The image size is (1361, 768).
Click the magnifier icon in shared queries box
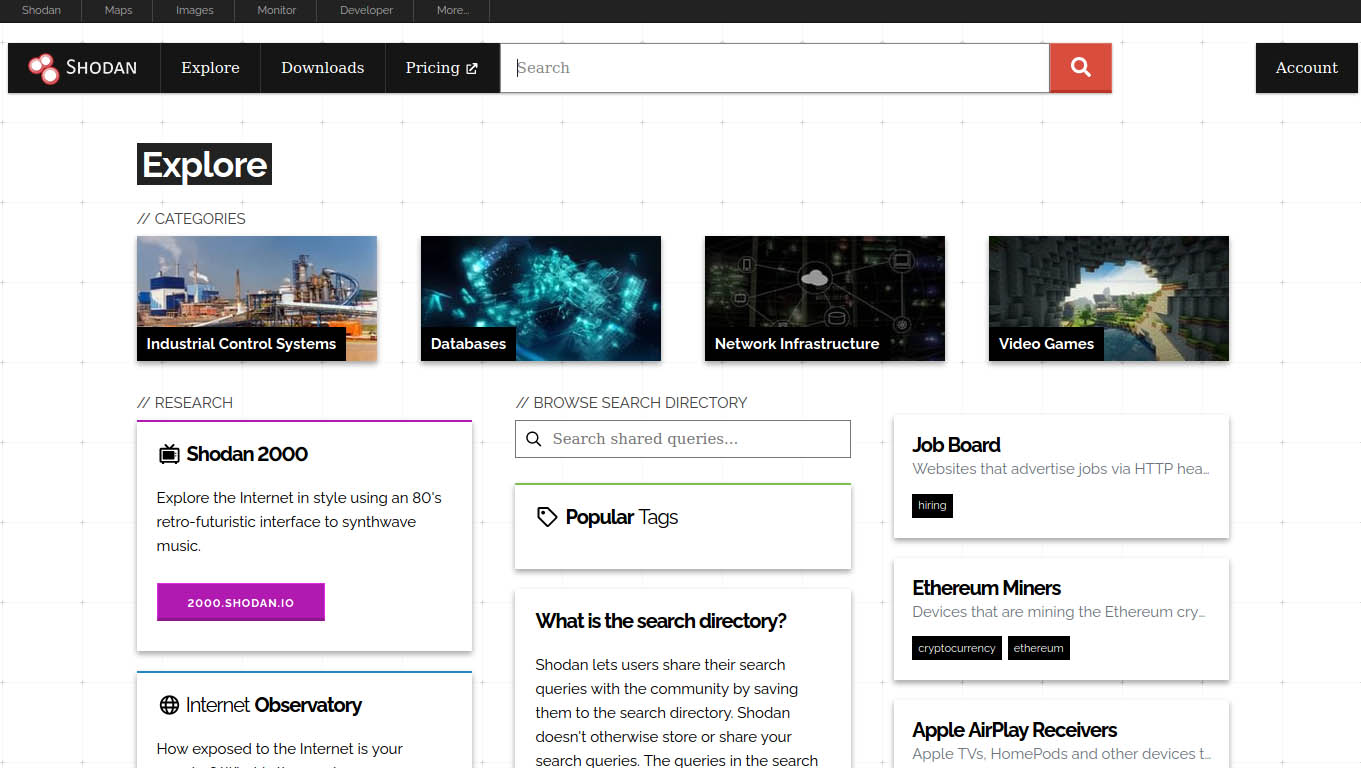534,439
